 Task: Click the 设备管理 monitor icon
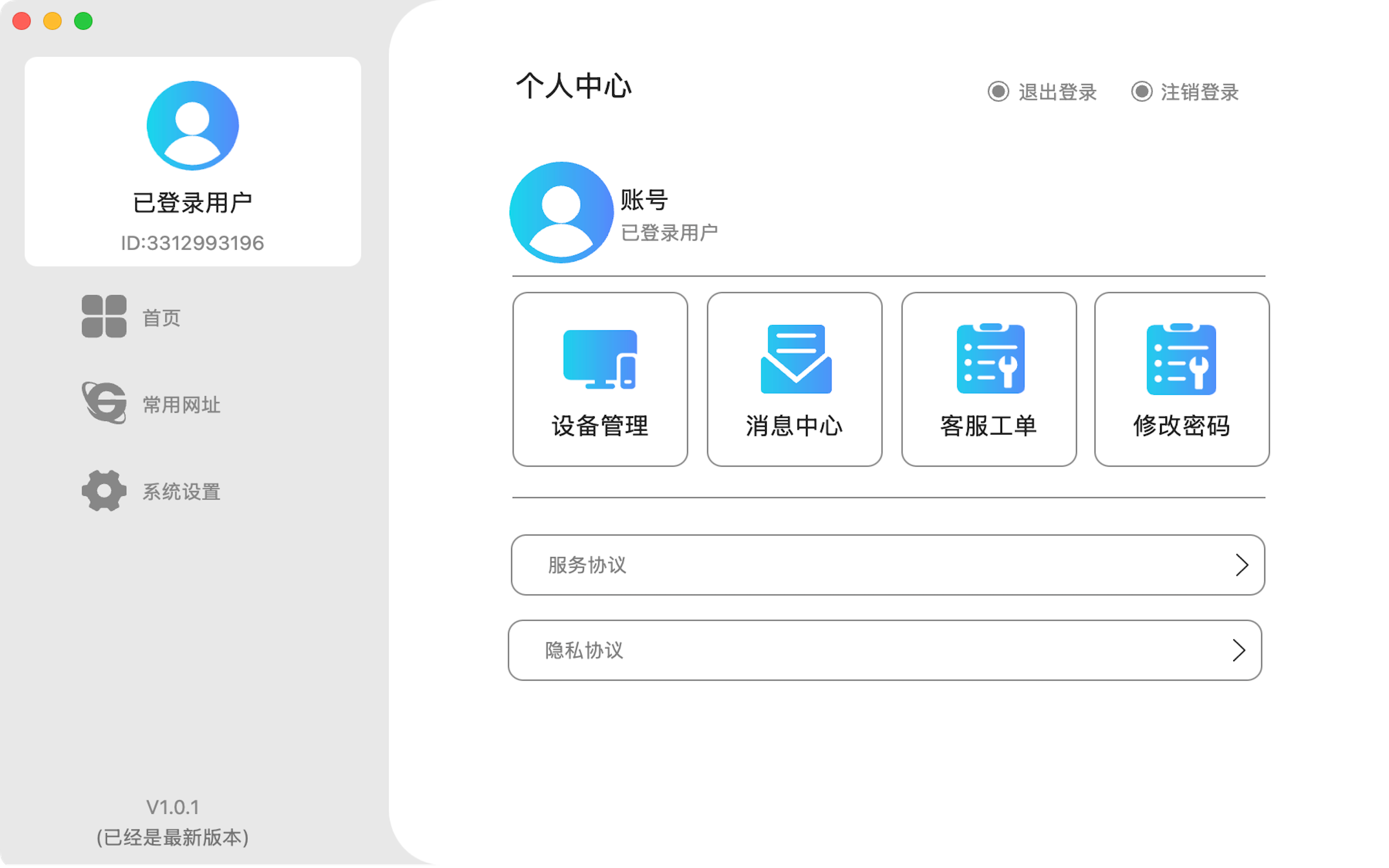click(600, 359)
